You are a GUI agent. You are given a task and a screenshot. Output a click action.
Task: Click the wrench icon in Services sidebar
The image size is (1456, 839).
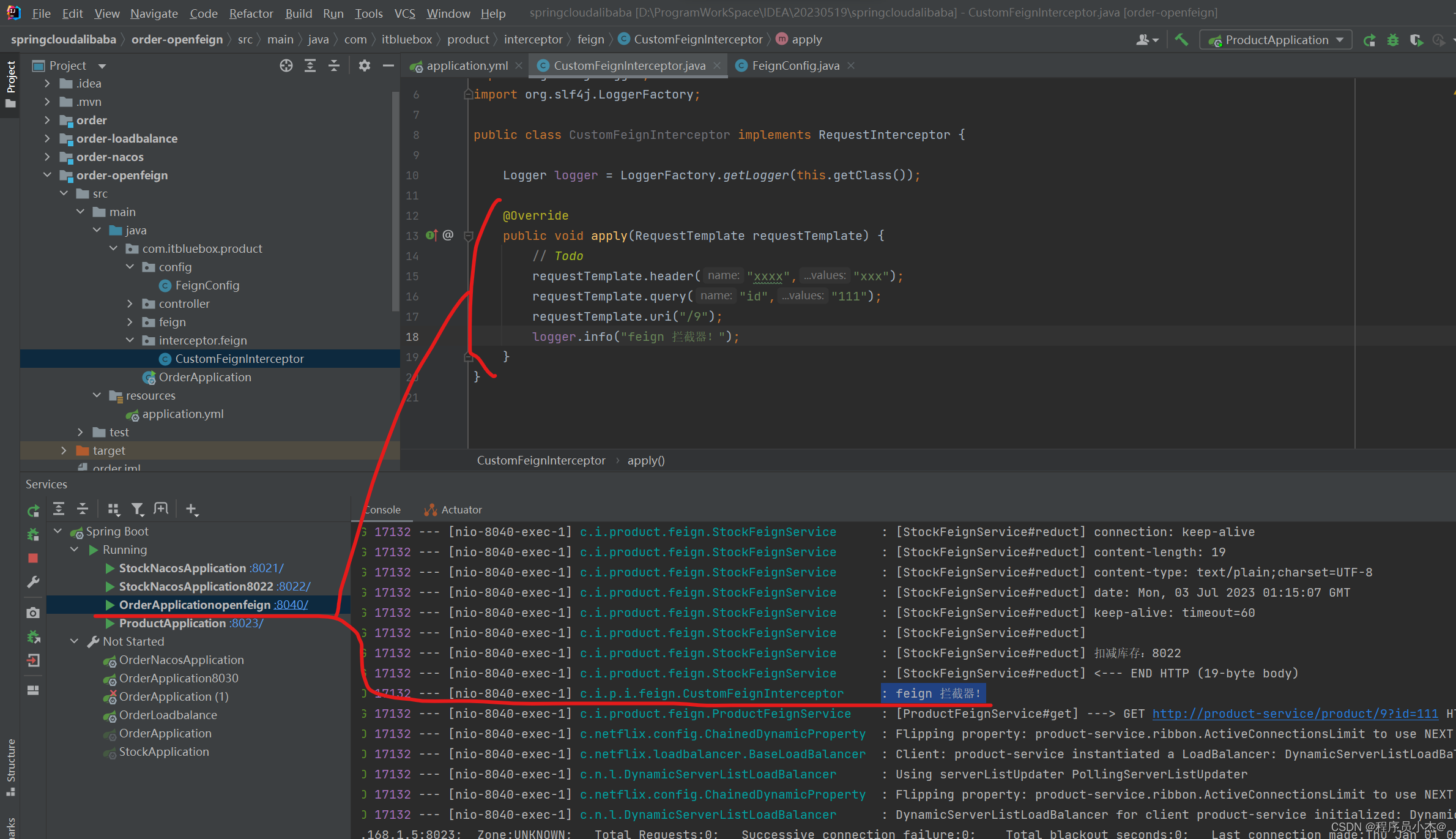(x=33, y=581)
